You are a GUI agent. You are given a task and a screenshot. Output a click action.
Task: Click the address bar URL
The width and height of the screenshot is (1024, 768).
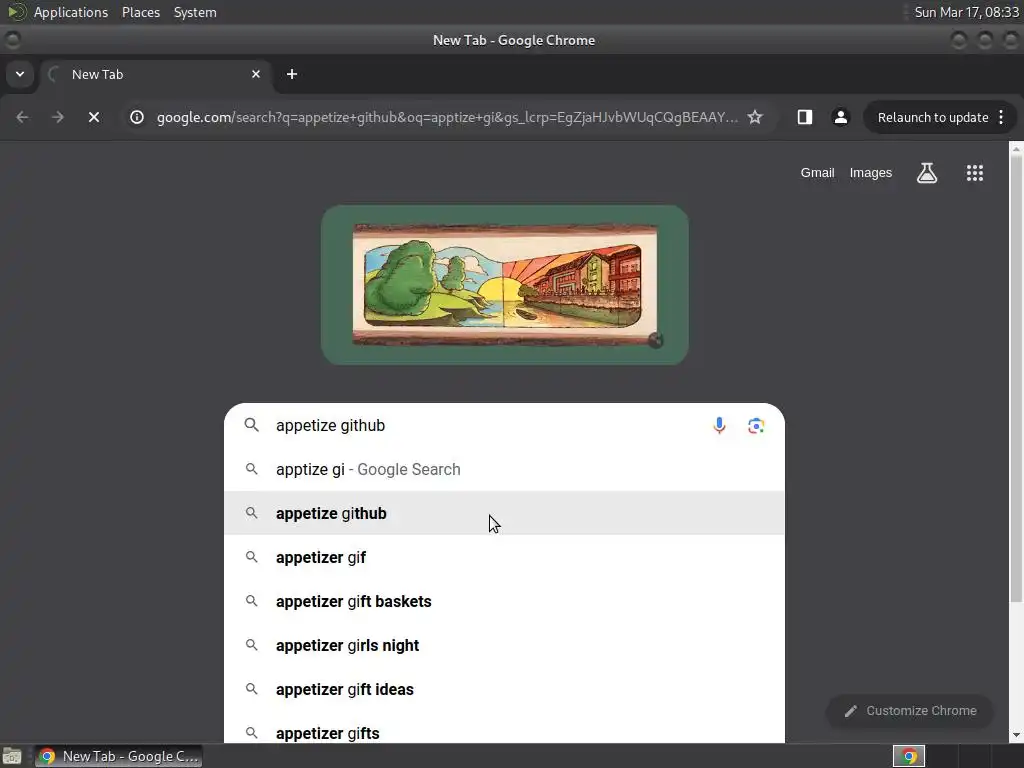tap(447, 117)
